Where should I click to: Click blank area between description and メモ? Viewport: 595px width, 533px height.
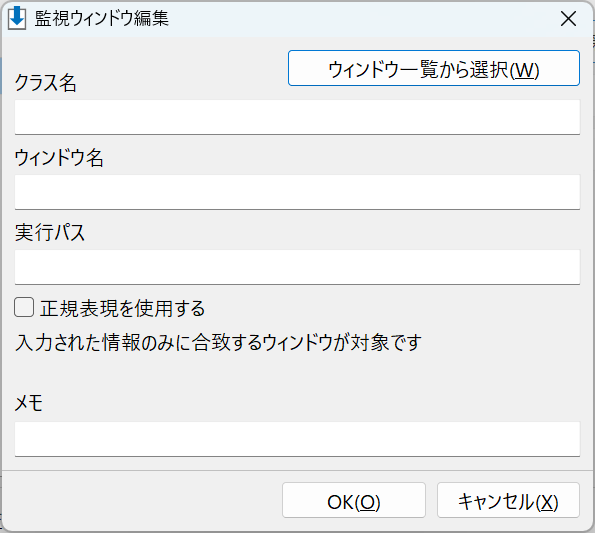[297, 374]
